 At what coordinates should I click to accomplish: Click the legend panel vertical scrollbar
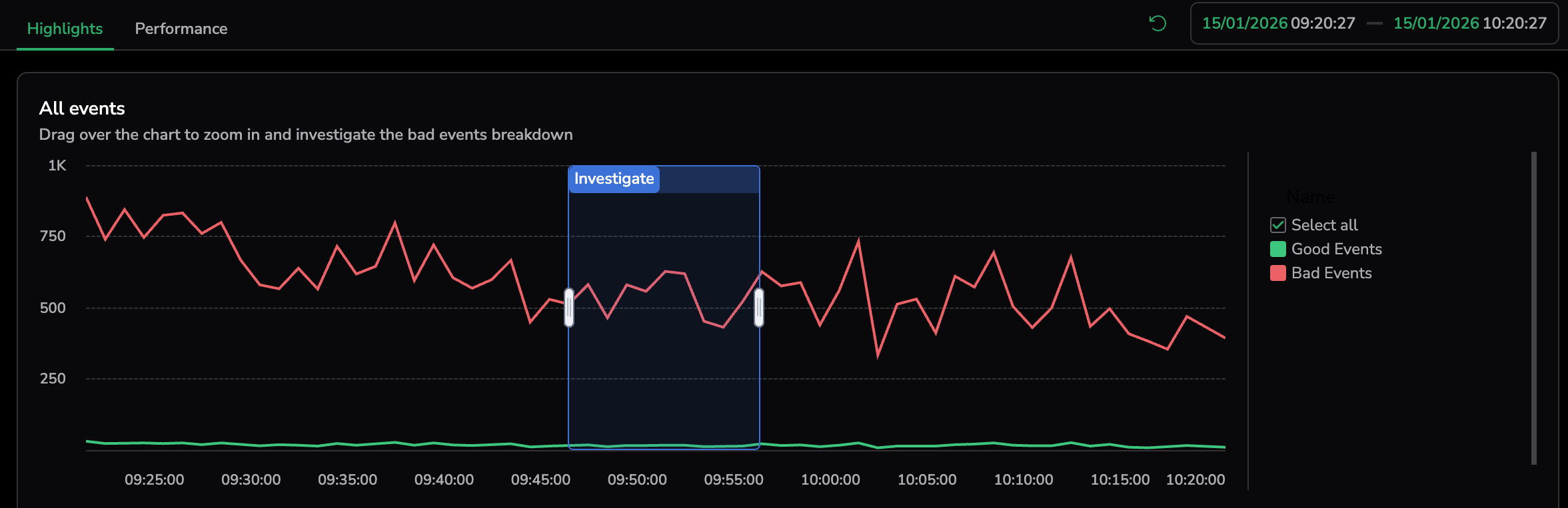[x=1533, y=308]
